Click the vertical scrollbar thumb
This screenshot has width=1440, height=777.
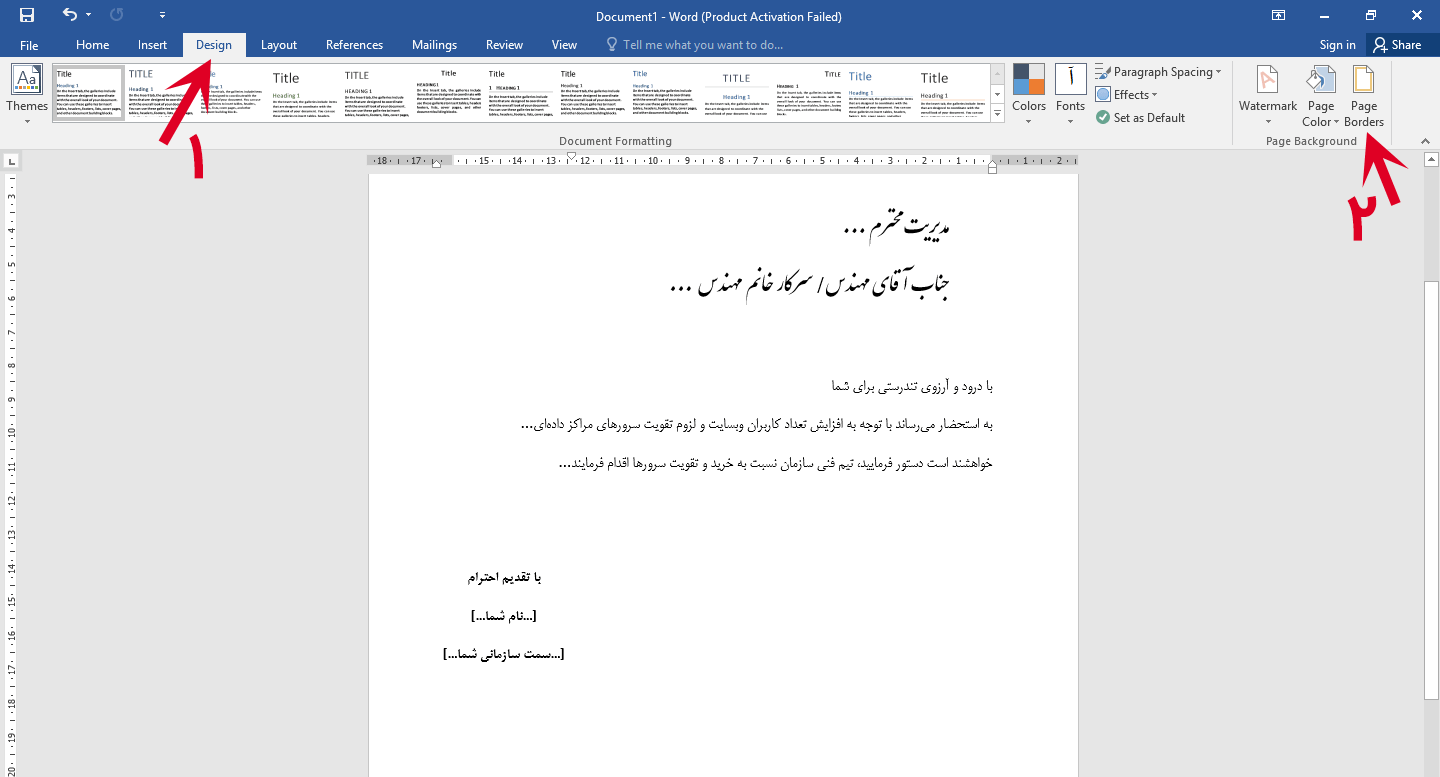tap(1431, 490)
